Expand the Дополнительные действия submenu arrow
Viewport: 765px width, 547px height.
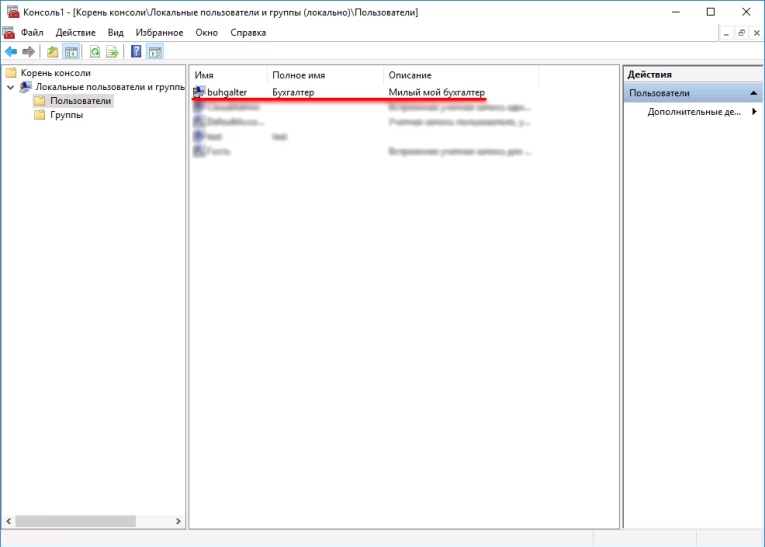(x=754, y=112)
